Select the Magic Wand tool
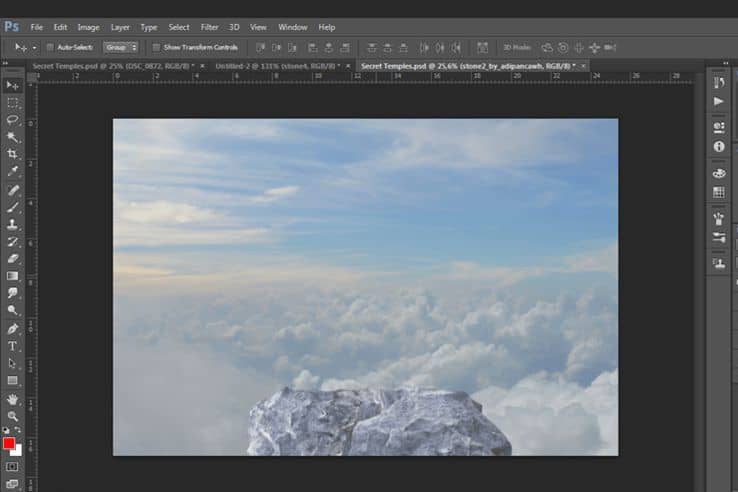The width and height of the screenshot is (738, 492). [x=13, y=137]
